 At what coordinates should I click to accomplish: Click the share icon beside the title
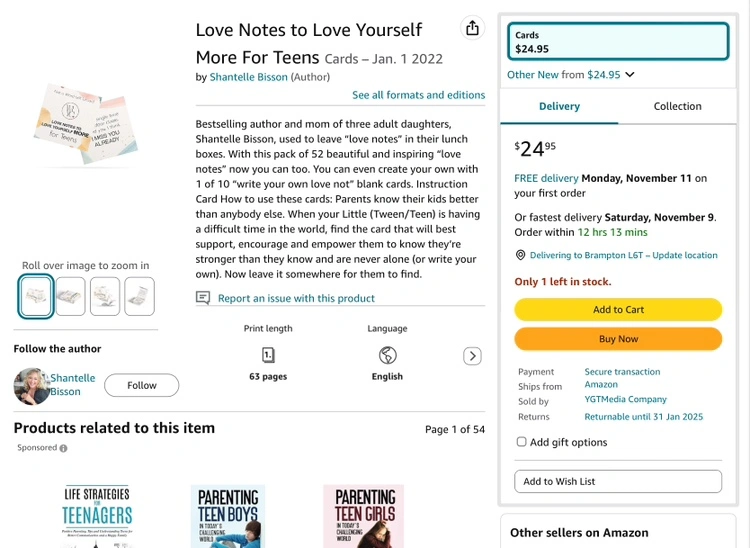coord(473,28)
